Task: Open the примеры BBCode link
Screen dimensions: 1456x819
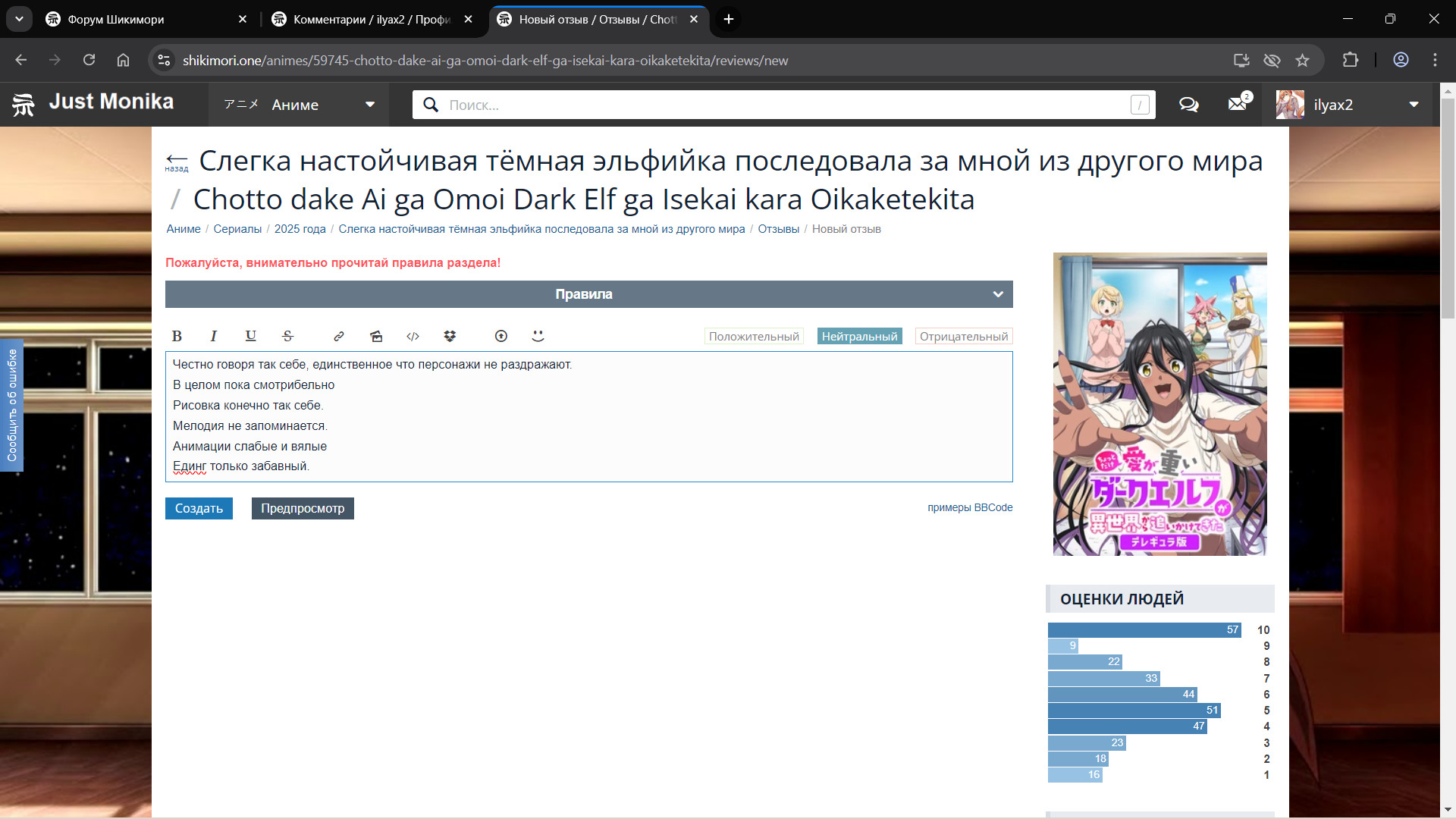Action: pos(969,507)
